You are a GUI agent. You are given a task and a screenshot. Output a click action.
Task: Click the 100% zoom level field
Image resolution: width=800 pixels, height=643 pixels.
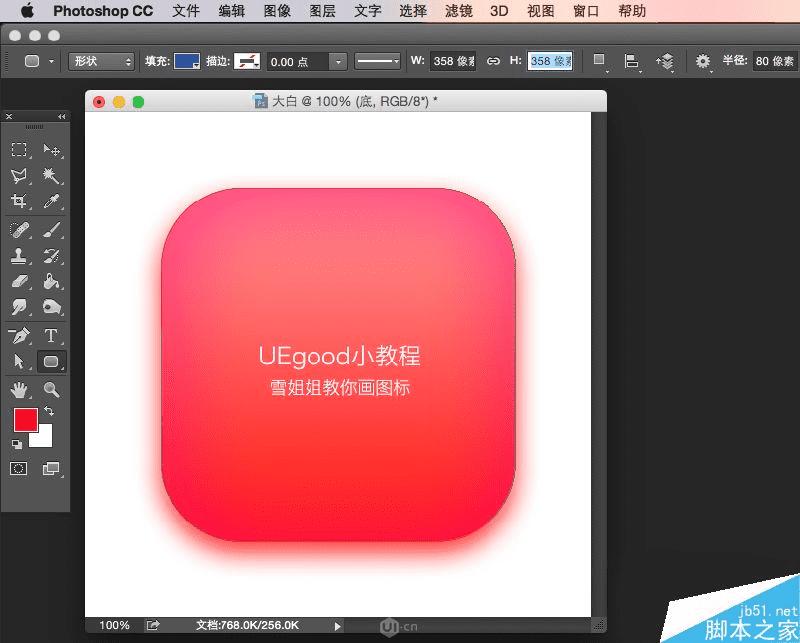[114, 625]
